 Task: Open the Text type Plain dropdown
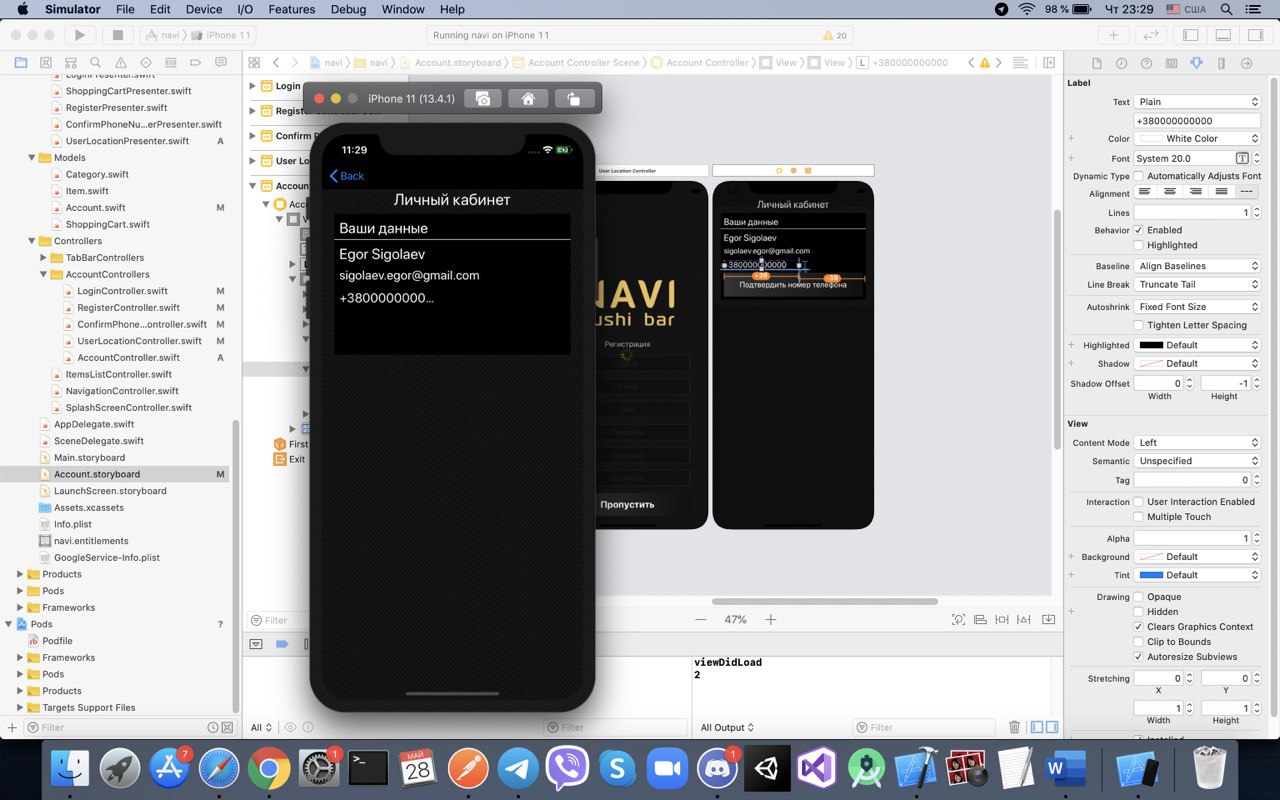(x=1197, y=102)
